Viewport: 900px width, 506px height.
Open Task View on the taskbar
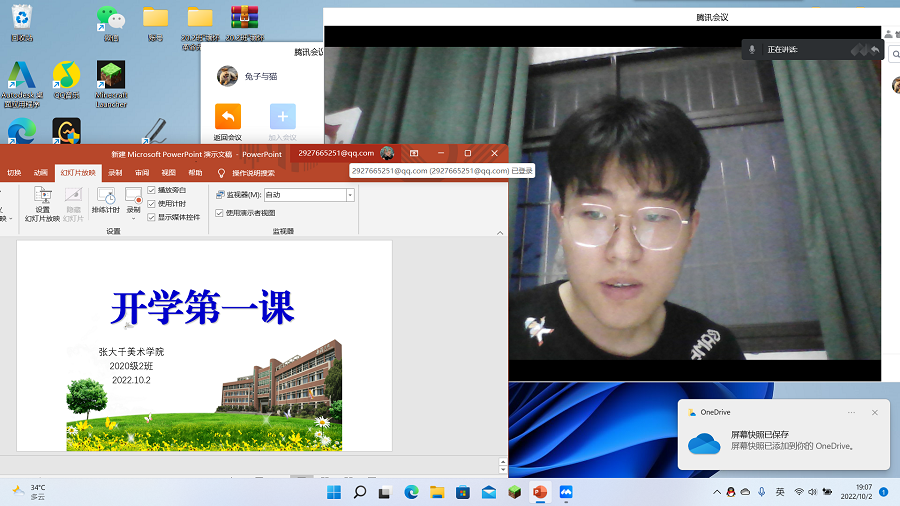[x=385, y=492]
